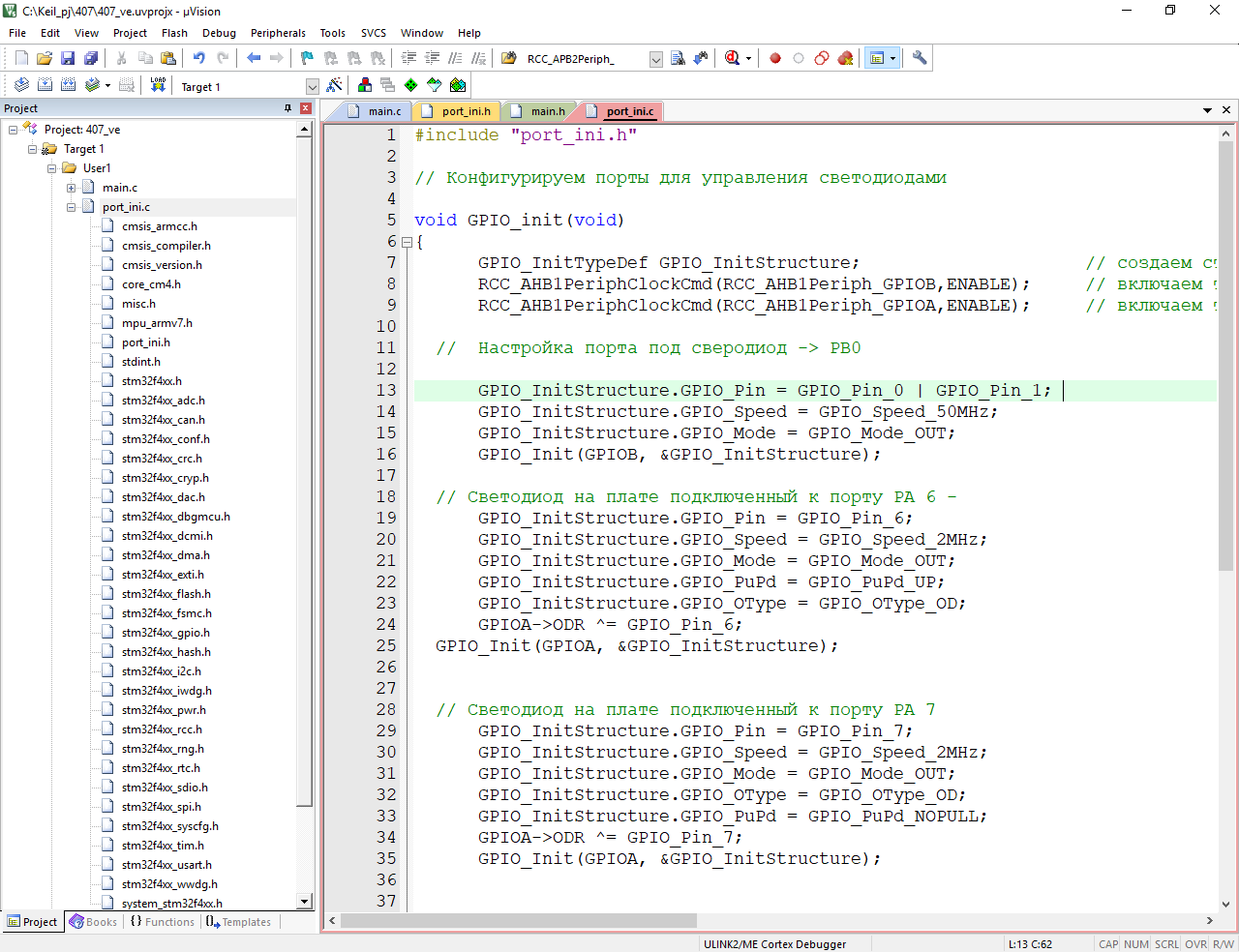This screenshot has width=1239, height=952.
Task: Insert a breakpoint with the red dot icon
Action: (x=775, y=58)
